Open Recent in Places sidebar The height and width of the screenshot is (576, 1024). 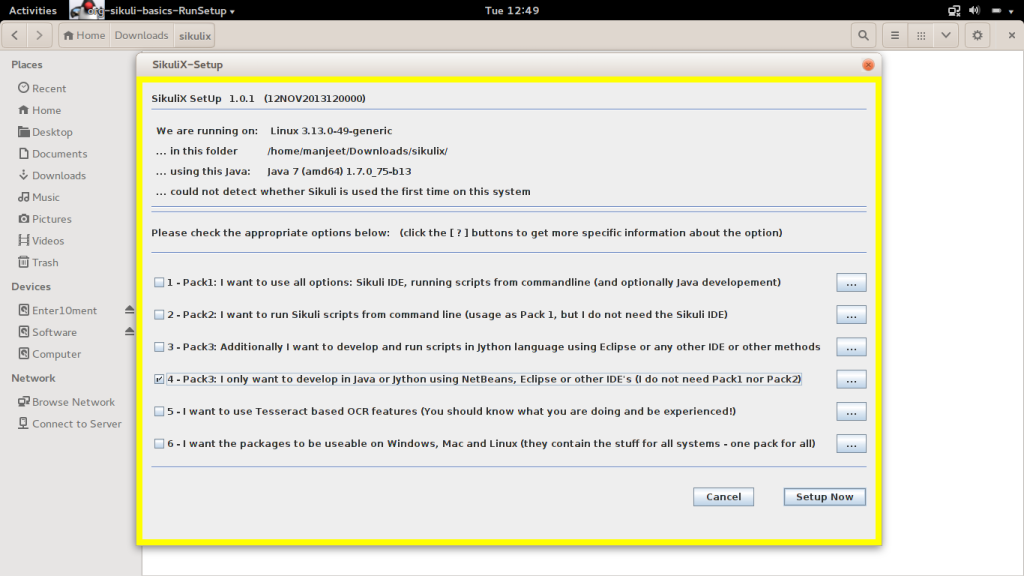[x=42, y=88]
